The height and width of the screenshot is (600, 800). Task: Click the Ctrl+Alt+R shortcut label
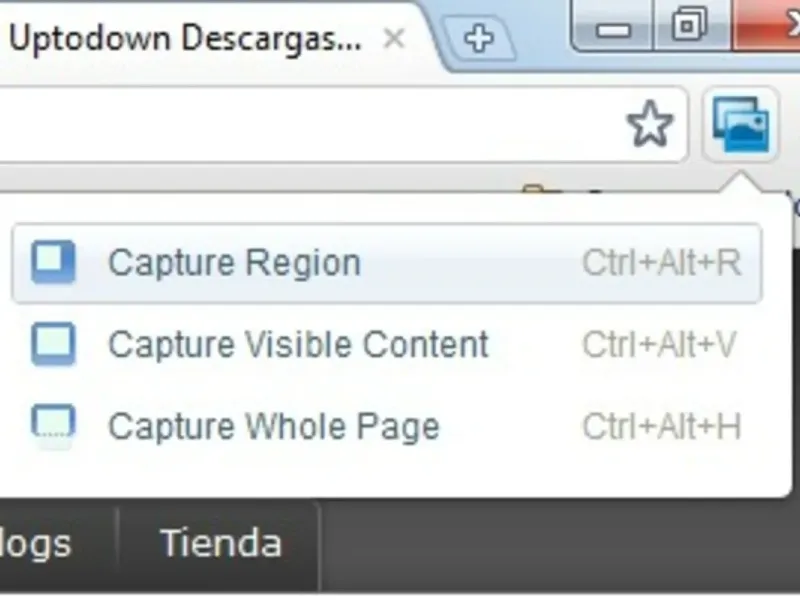point(662,263)
